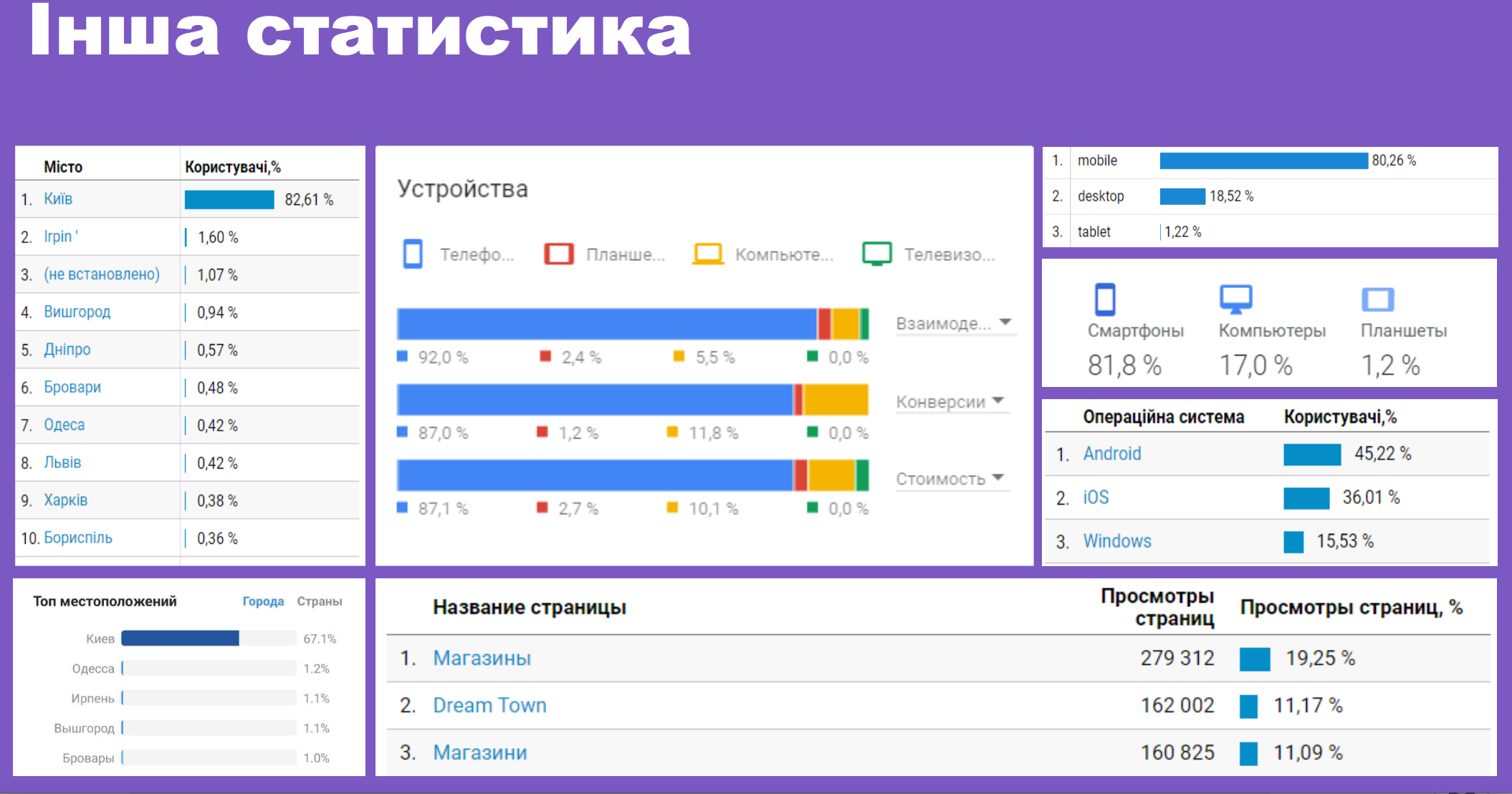
Task: Click the yellow computer icon in legend
Action: (708, 254)
